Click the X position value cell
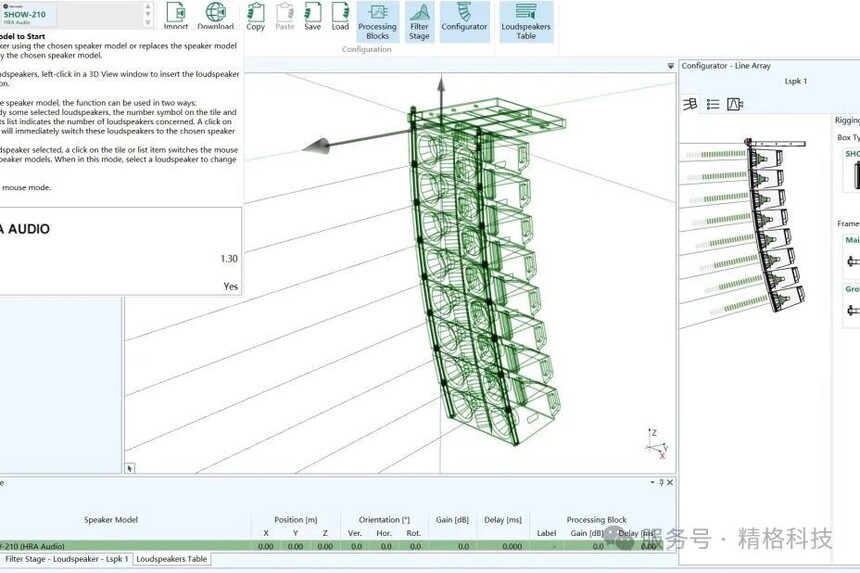860x573 pixels. pos(265,546)
